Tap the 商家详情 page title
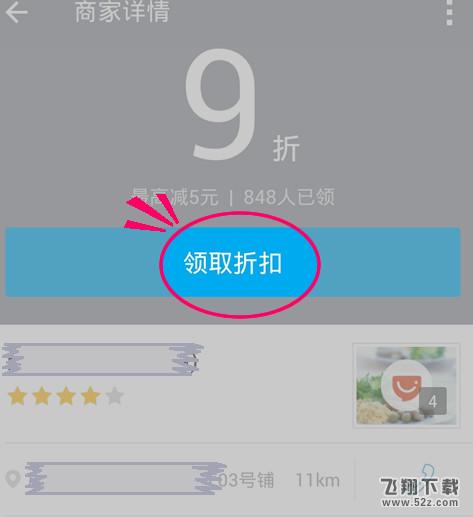Image resolution: width=473 pixels, height=517 pixels. (123, 12)
